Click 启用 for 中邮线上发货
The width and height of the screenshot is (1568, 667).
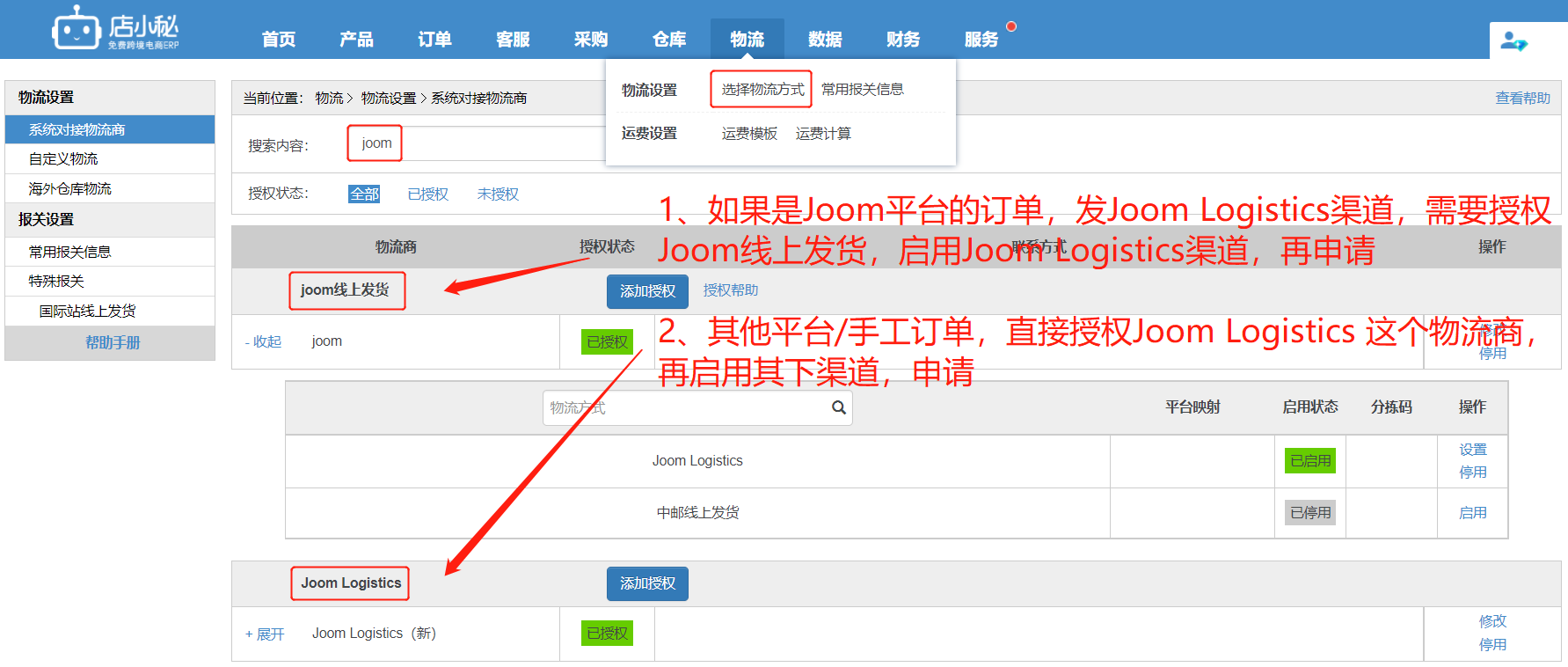click(1473, 513)
